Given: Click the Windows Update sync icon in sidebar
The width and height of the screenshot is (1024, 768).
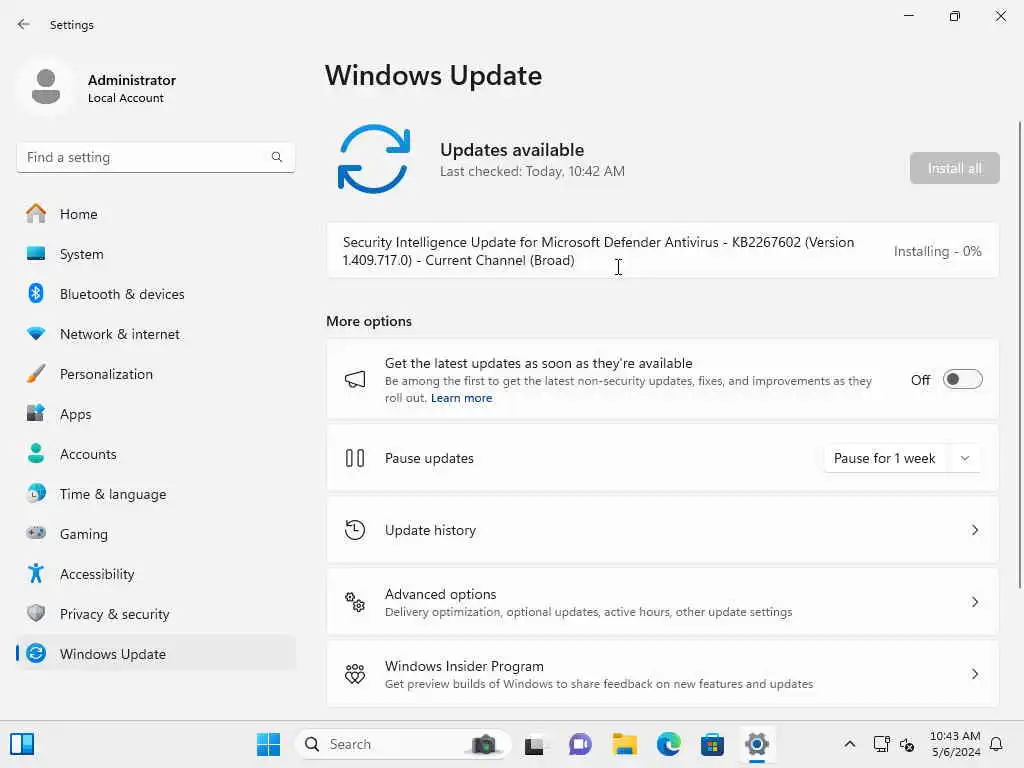Looking at the screenshot, I should [x=36, y=653].
